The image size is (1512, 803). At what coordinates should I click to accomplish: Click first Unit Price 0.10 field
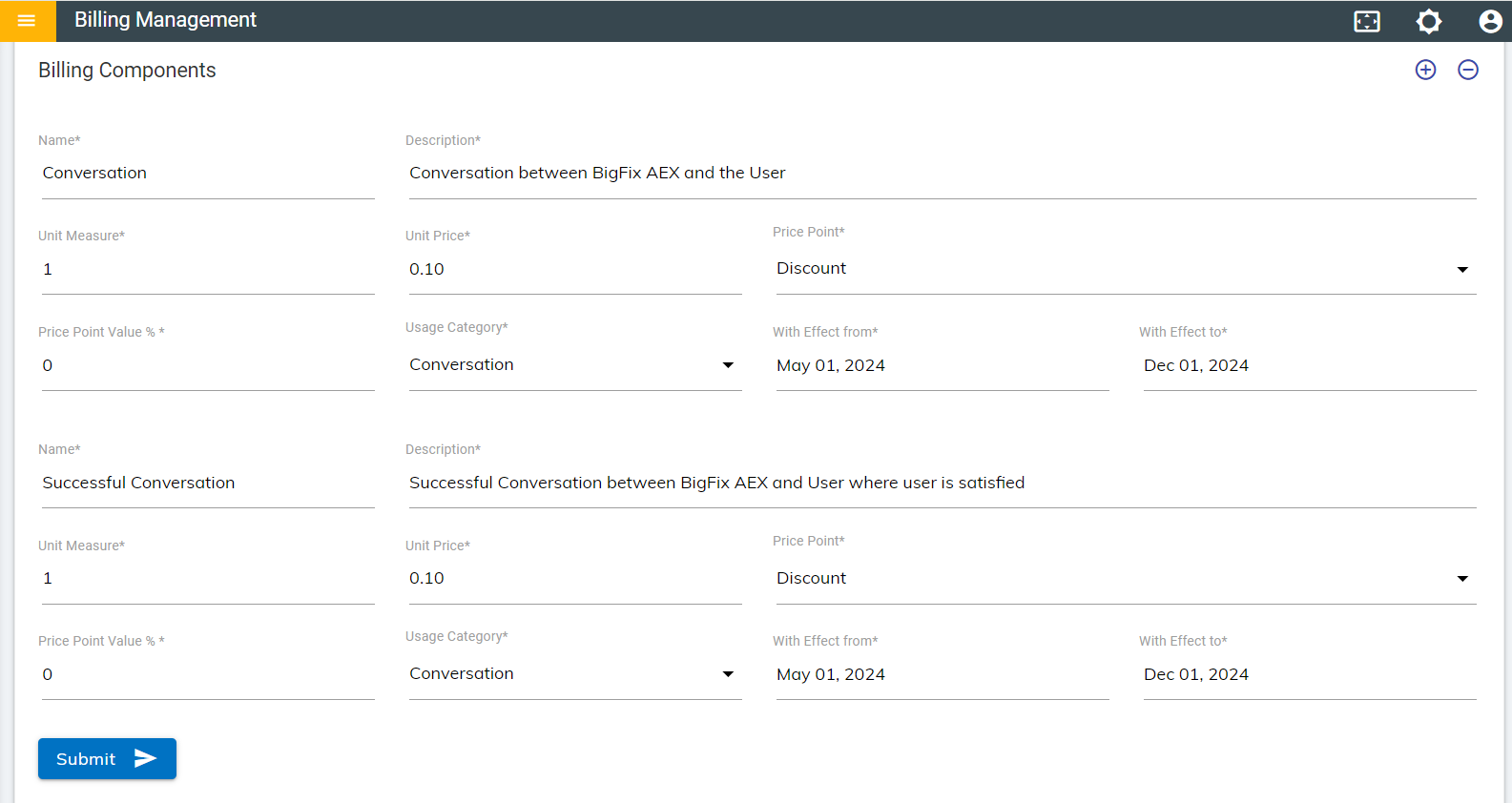[x=574, y=270]
